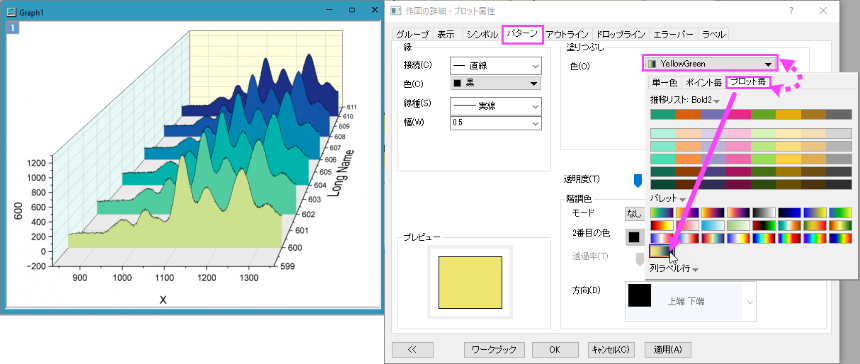Image resolution: width=860 pixels, height=364 pixels.
Task: Select the magenta swatch in Bold2 row
Action: click(738, 115)
